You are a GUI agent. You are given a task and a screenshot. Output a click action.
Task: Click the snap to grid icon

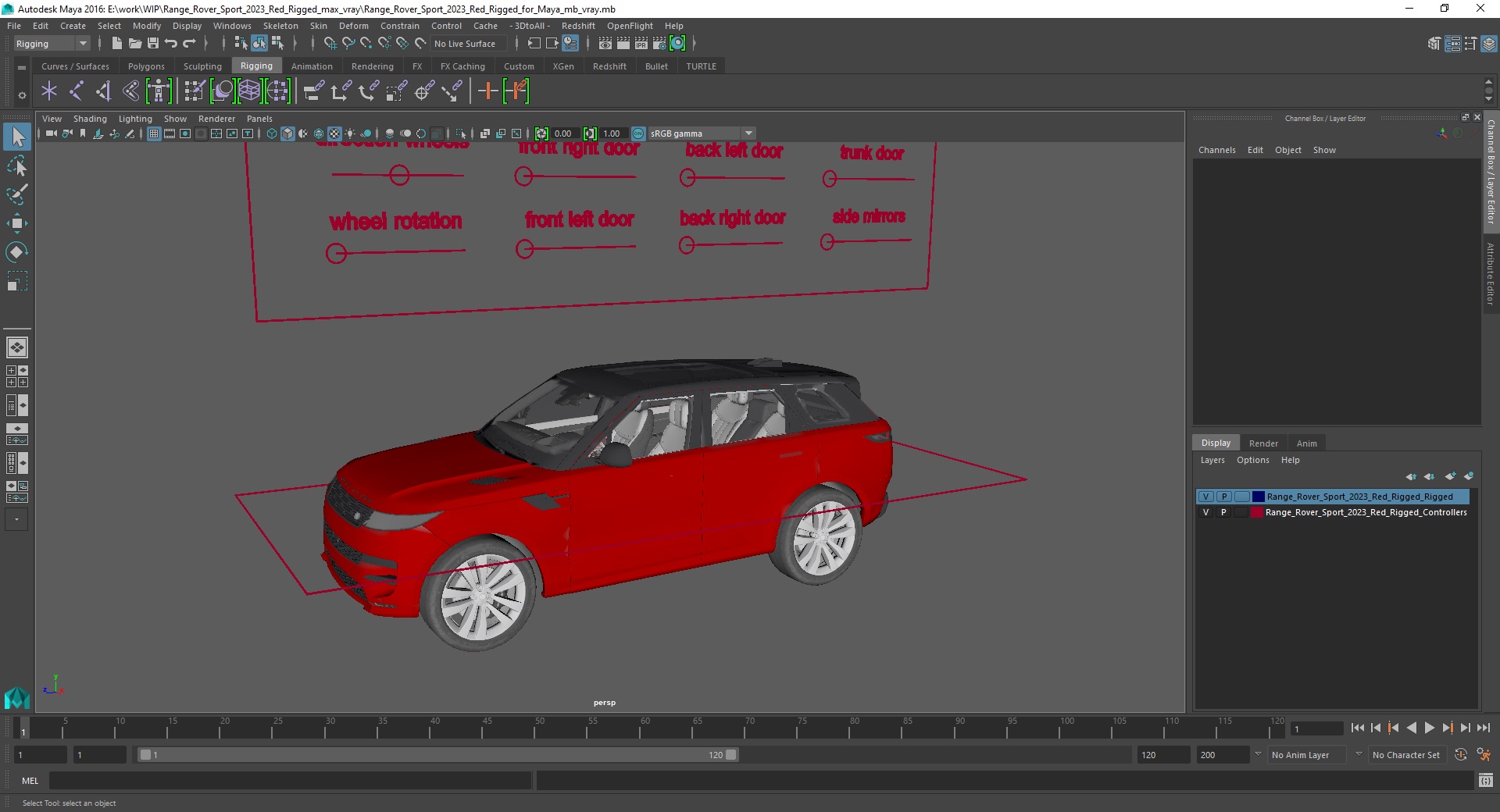330,44
